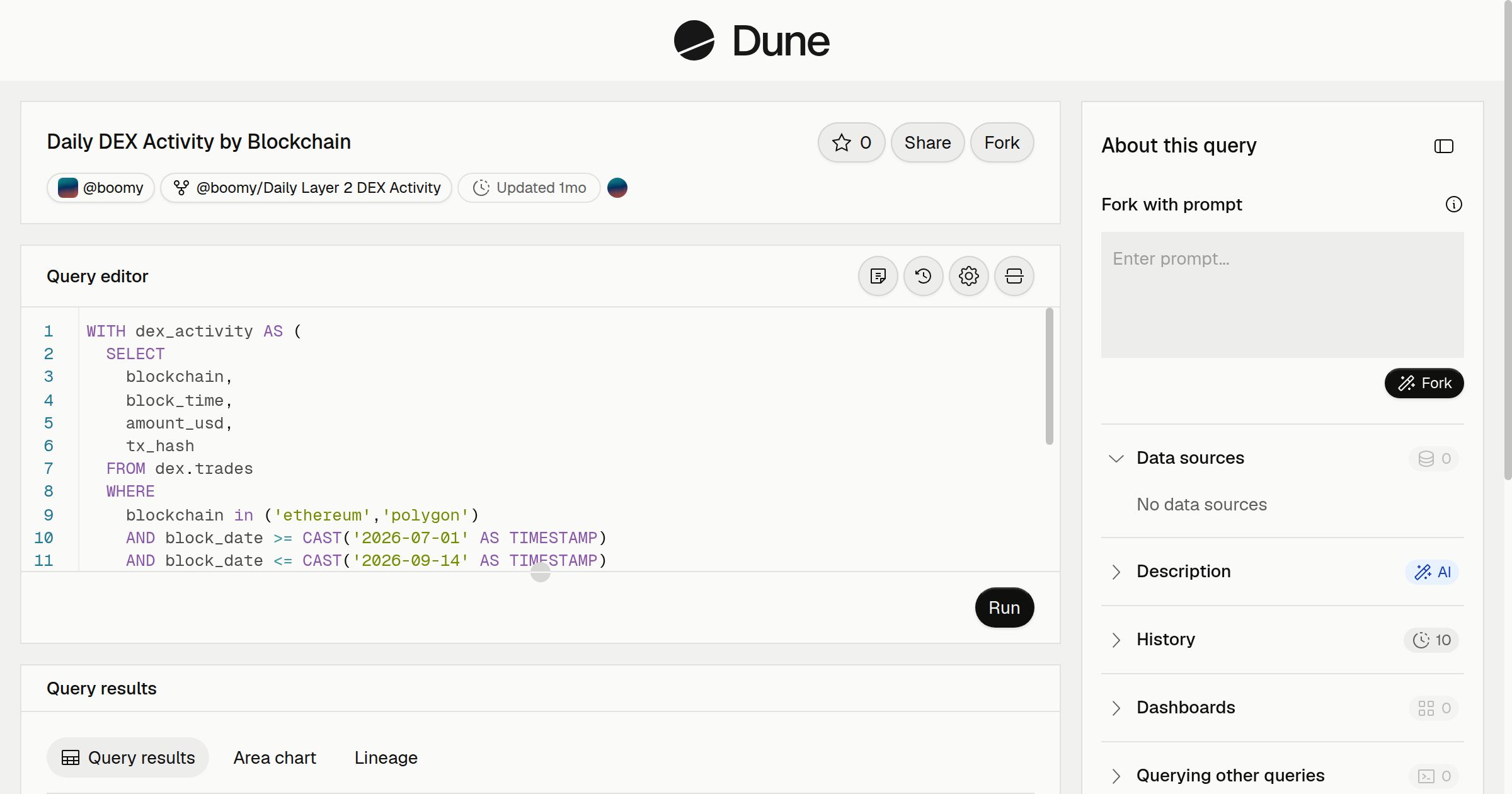Click the @boomy author avatar chip
The height and width of the screenshot is (794, 1512).
101,188
